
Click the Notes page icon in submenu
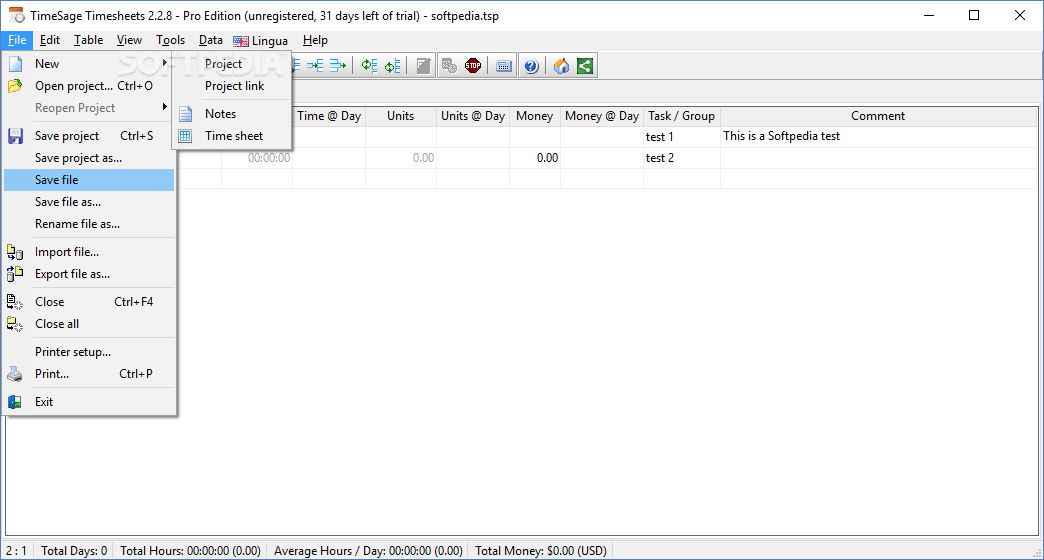point(186,114)
